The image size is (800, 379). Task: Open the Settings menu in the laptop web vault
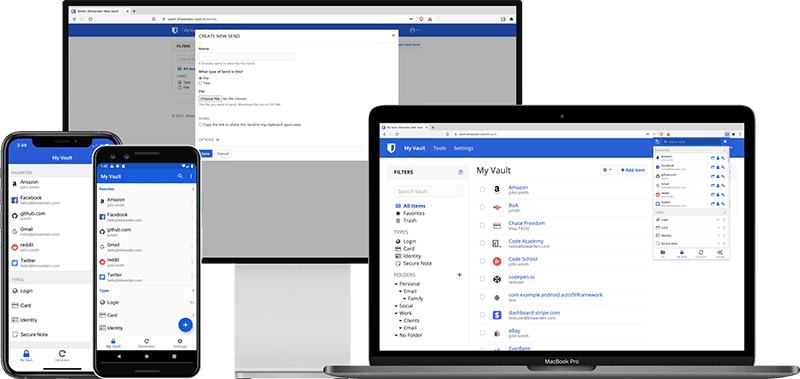pyautogui.click(x=463, y=148)
